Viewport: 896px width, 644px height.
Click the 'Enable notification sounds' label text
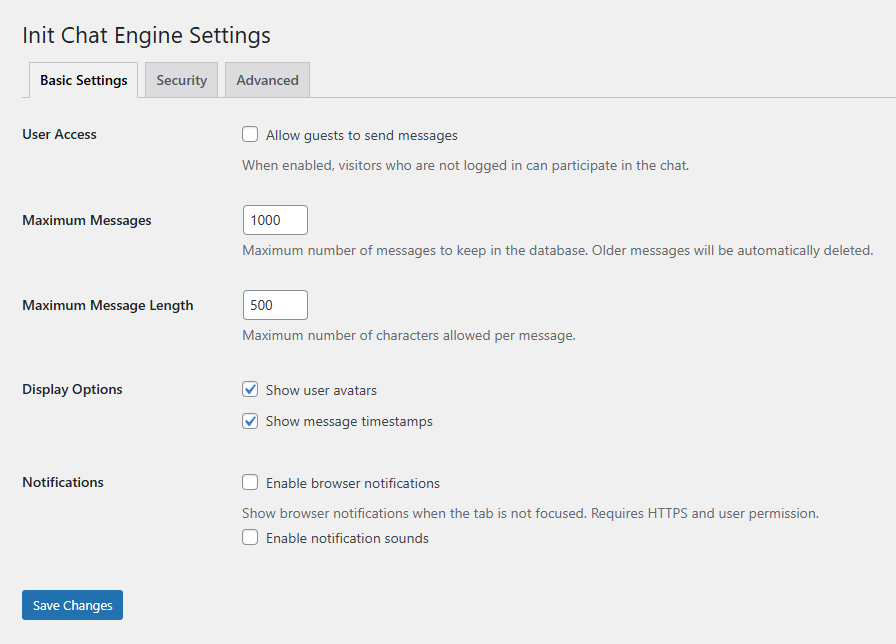click(x=347, y=538)
